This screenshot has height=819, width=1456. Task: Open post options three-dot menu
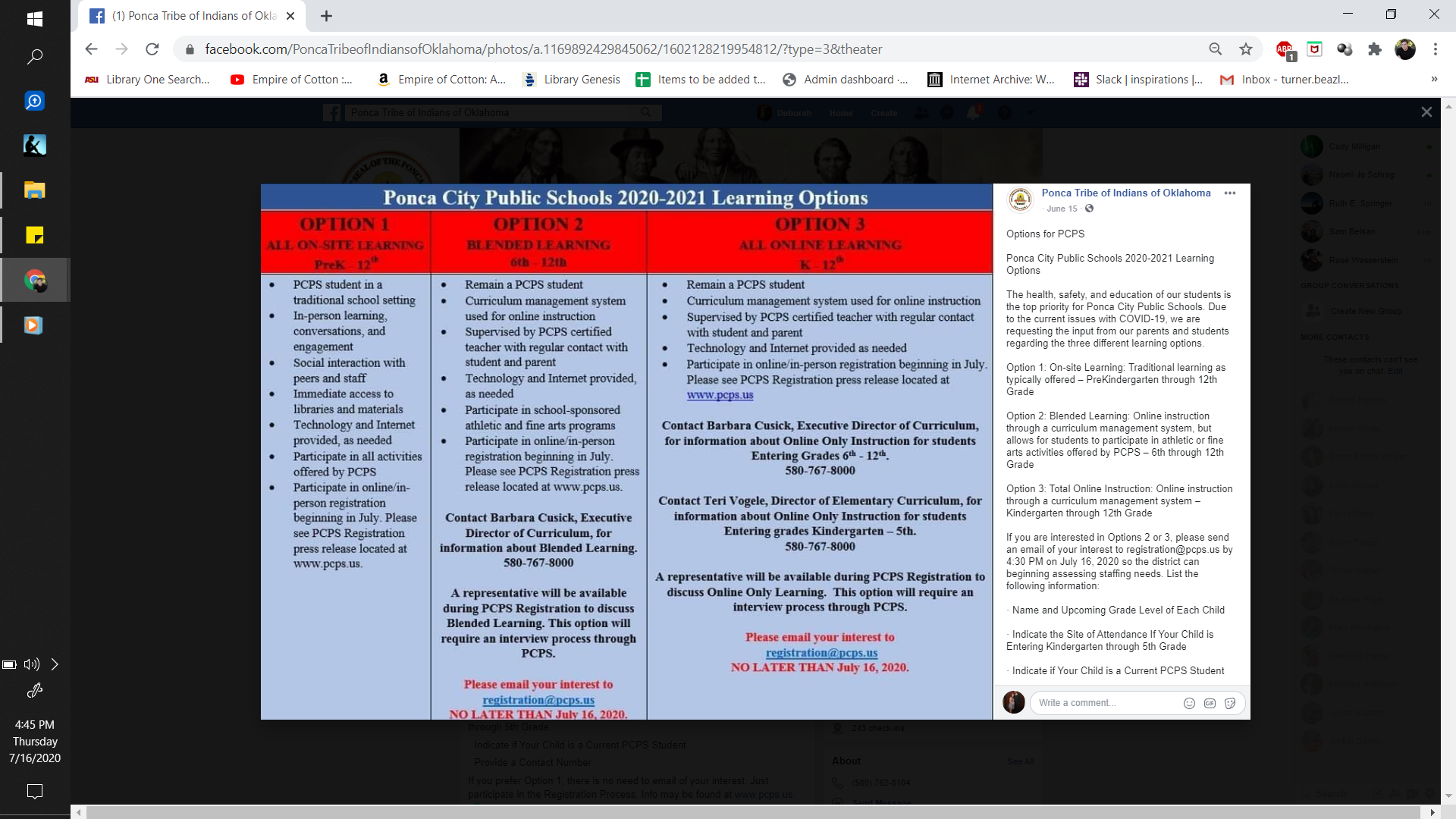(x=1230, y=193)
